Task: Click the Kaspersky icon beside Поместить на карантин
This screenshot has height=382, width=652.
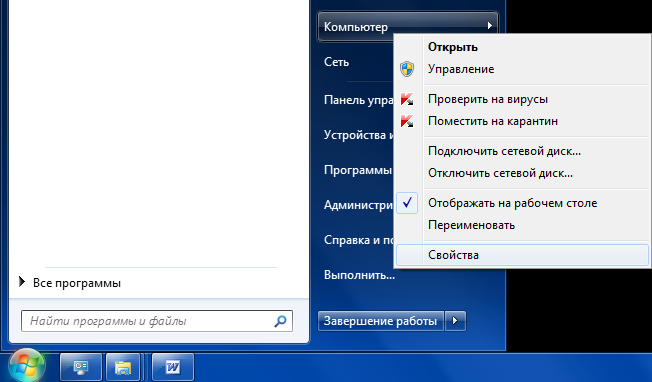Action: pyautogui.click(x=407, y=121)
